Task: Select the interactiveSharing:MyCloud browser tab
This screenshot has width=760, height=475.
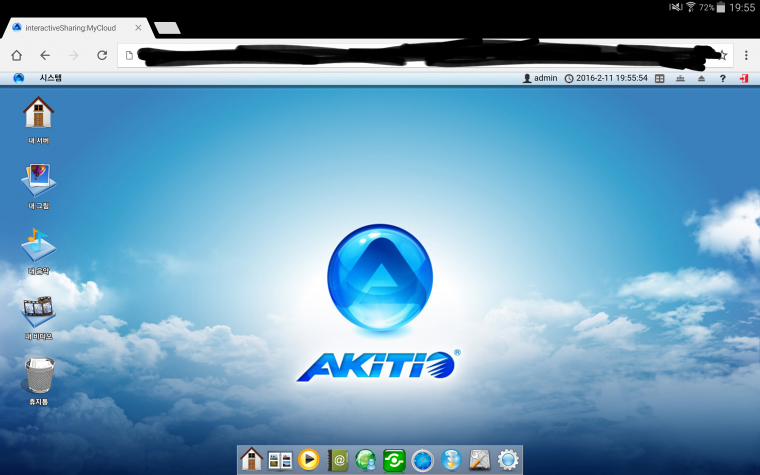Action: click(78, 28)
